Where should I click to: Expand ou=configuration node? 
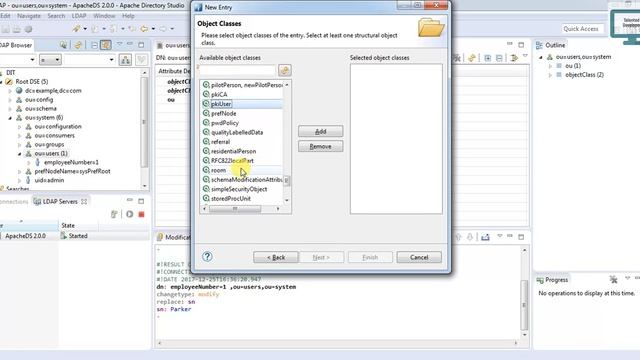pyautogui.click(x=19, y=127)
